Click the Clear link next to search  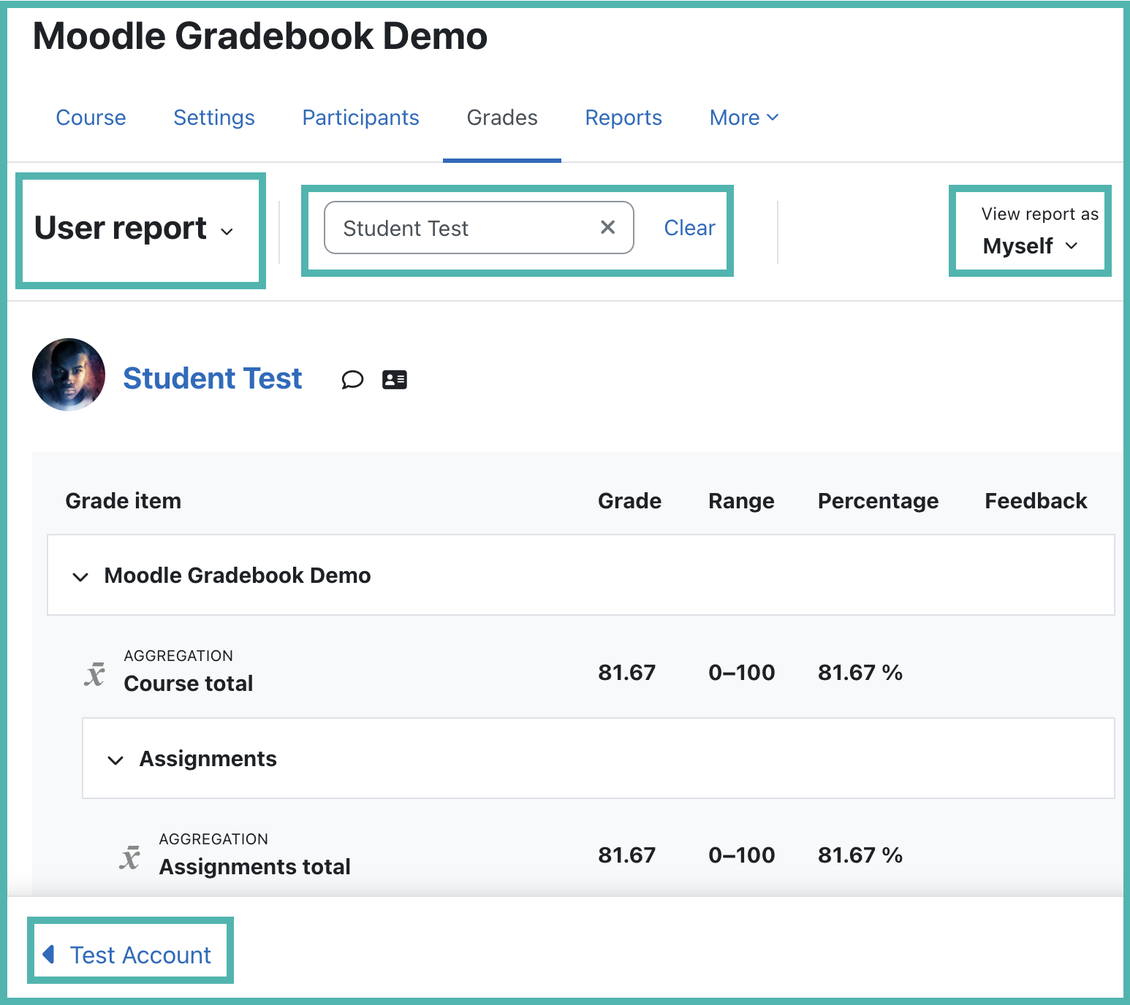point(690,228)
